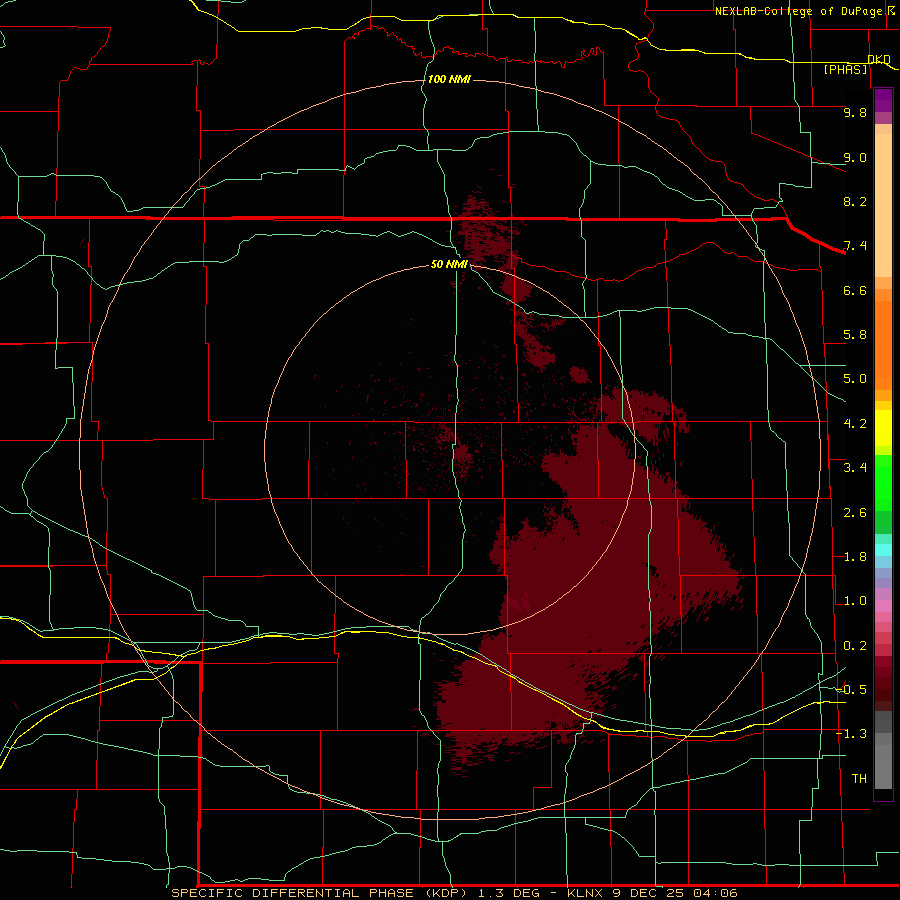Image resolution: width=900 pixels, height=900 pixels.
Task: Select the 9.8 value on the color scale
Action: (855, 112)
